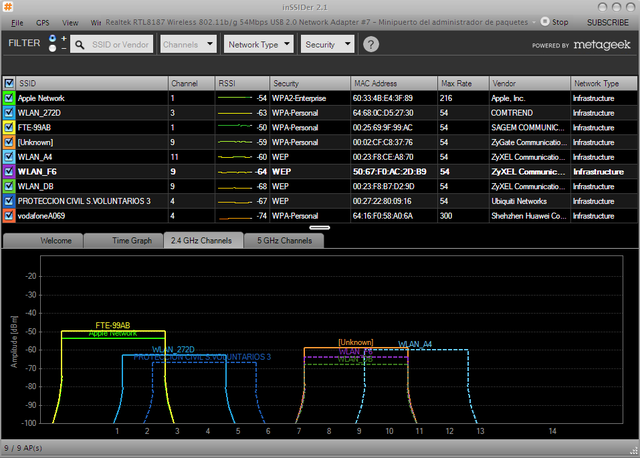Sort by the Network Type column header
Screen dimensions: 640x458
point(604,83)
